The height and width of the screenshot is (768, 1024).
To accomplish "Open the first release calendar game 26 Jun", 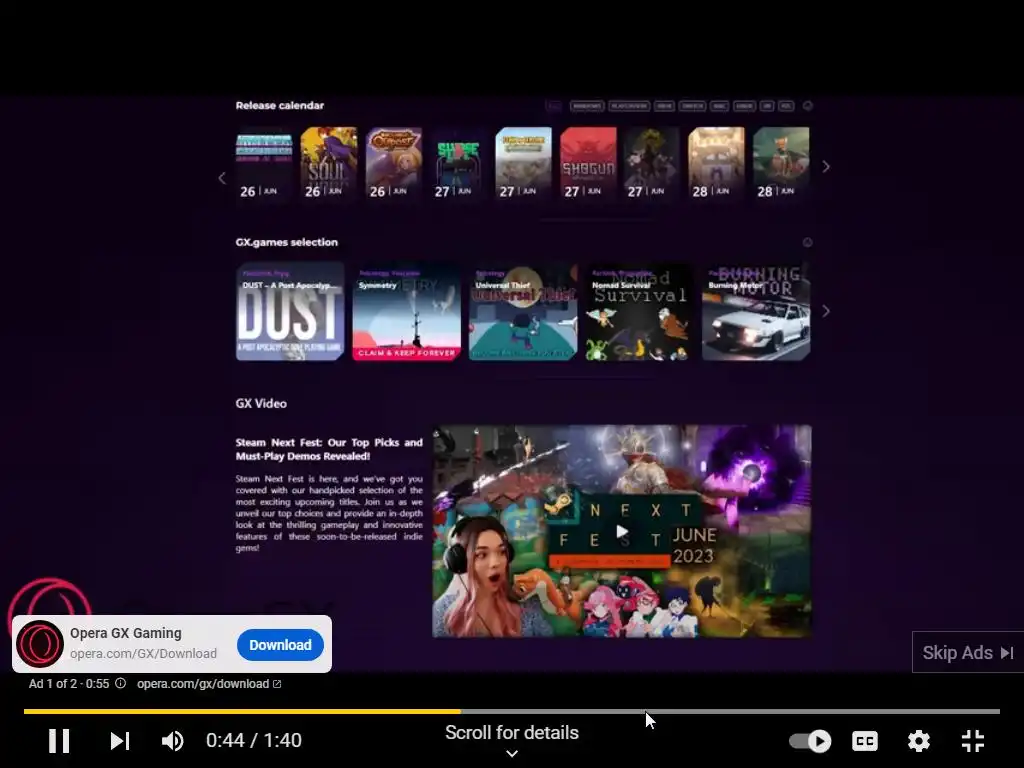I will (264, 164).
